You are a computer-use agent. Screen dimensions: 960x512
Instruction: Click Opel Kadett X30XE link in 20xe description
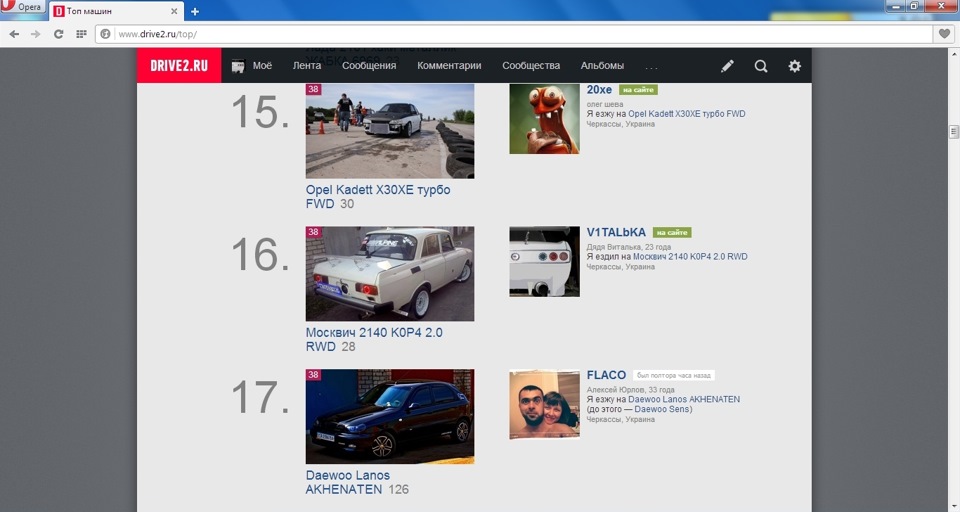coord(686,114)
